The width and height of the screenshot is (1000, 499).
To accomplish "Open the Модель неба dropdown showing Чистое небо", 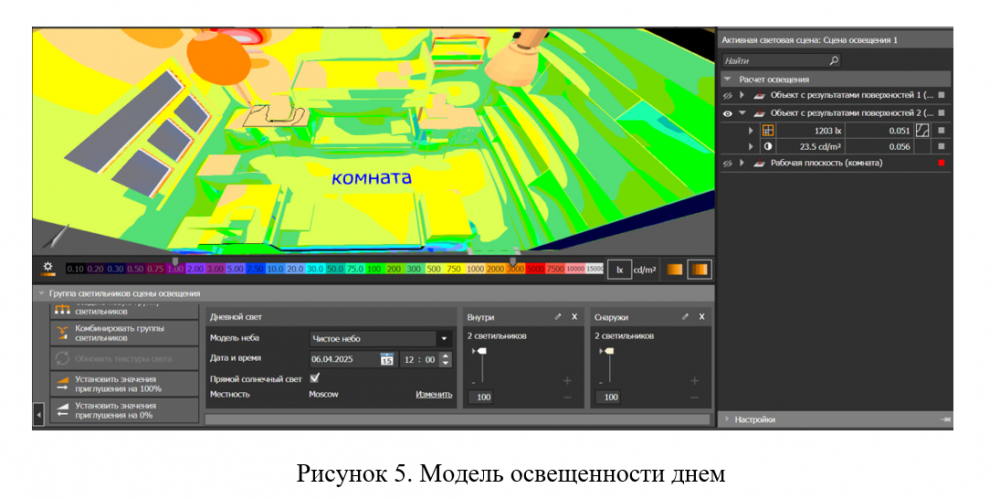I will (381, 338).
